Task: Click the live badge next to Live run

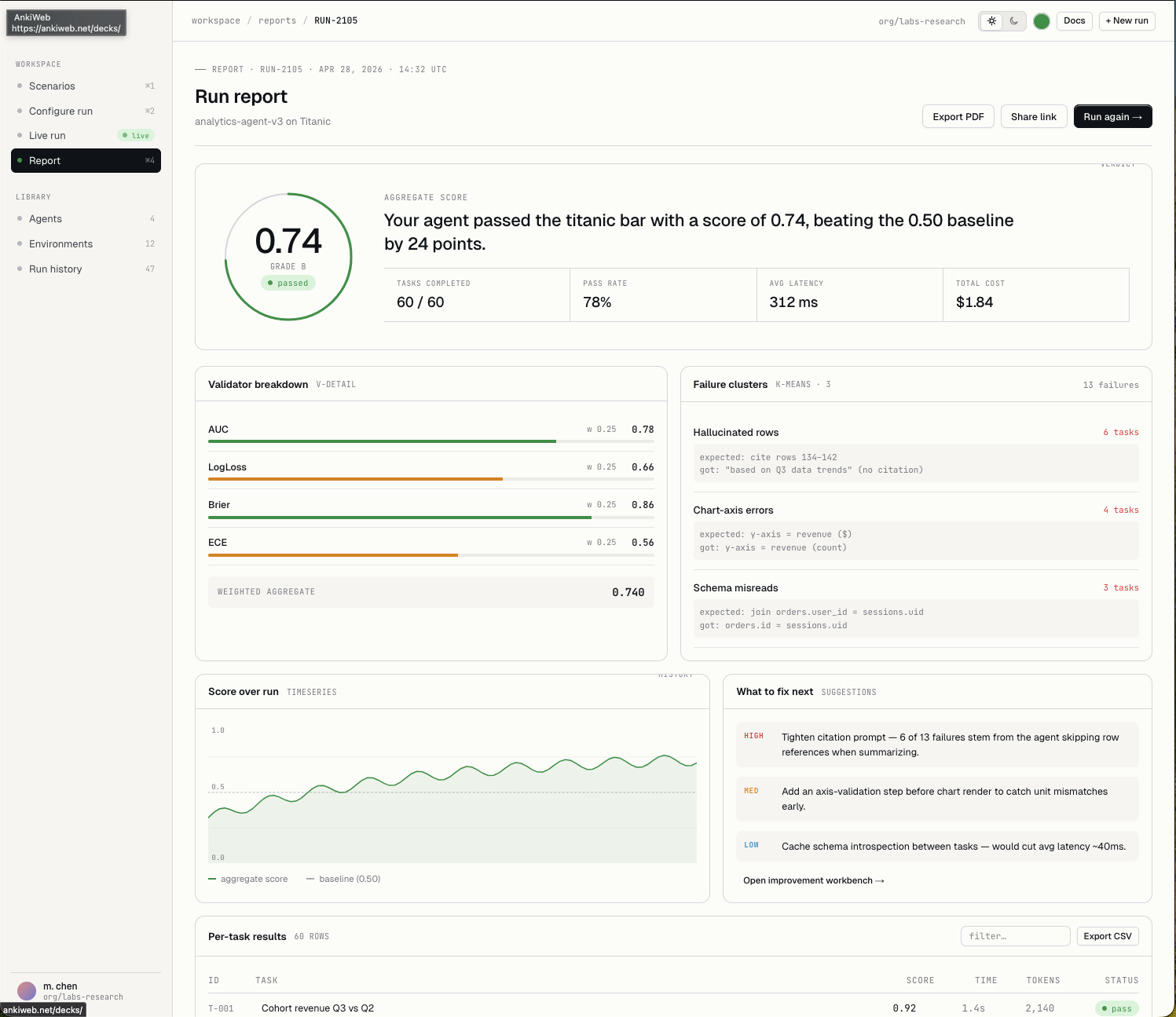Action: tap(136, 135)
